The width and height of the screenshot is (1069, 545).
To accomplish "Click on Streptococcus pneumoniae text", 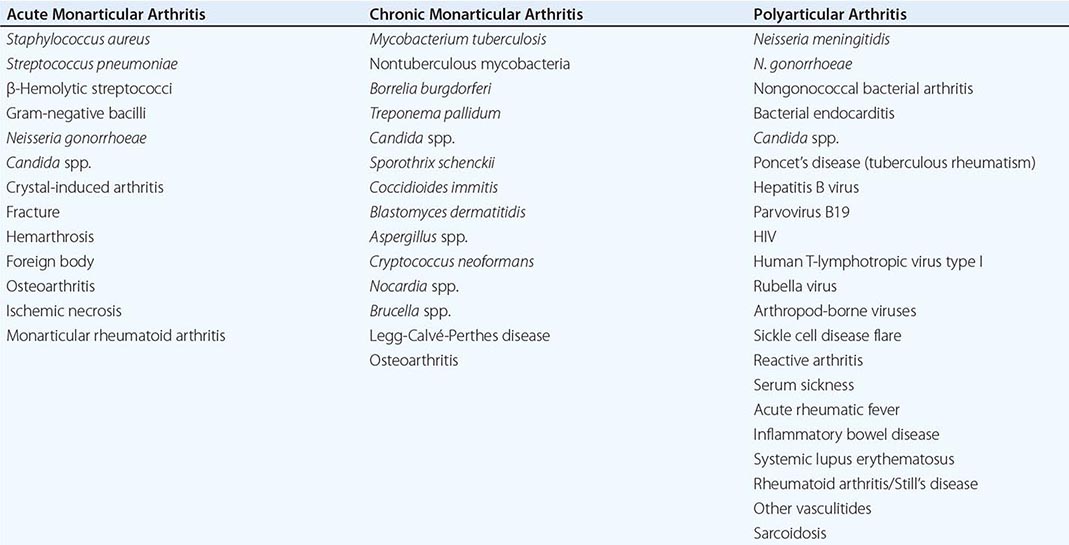I will click(x=92, y=64).
